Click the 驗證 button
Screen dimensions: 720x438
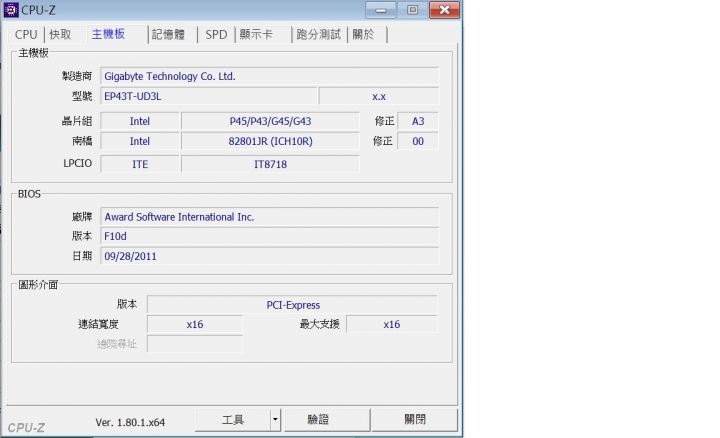[327, 420]
